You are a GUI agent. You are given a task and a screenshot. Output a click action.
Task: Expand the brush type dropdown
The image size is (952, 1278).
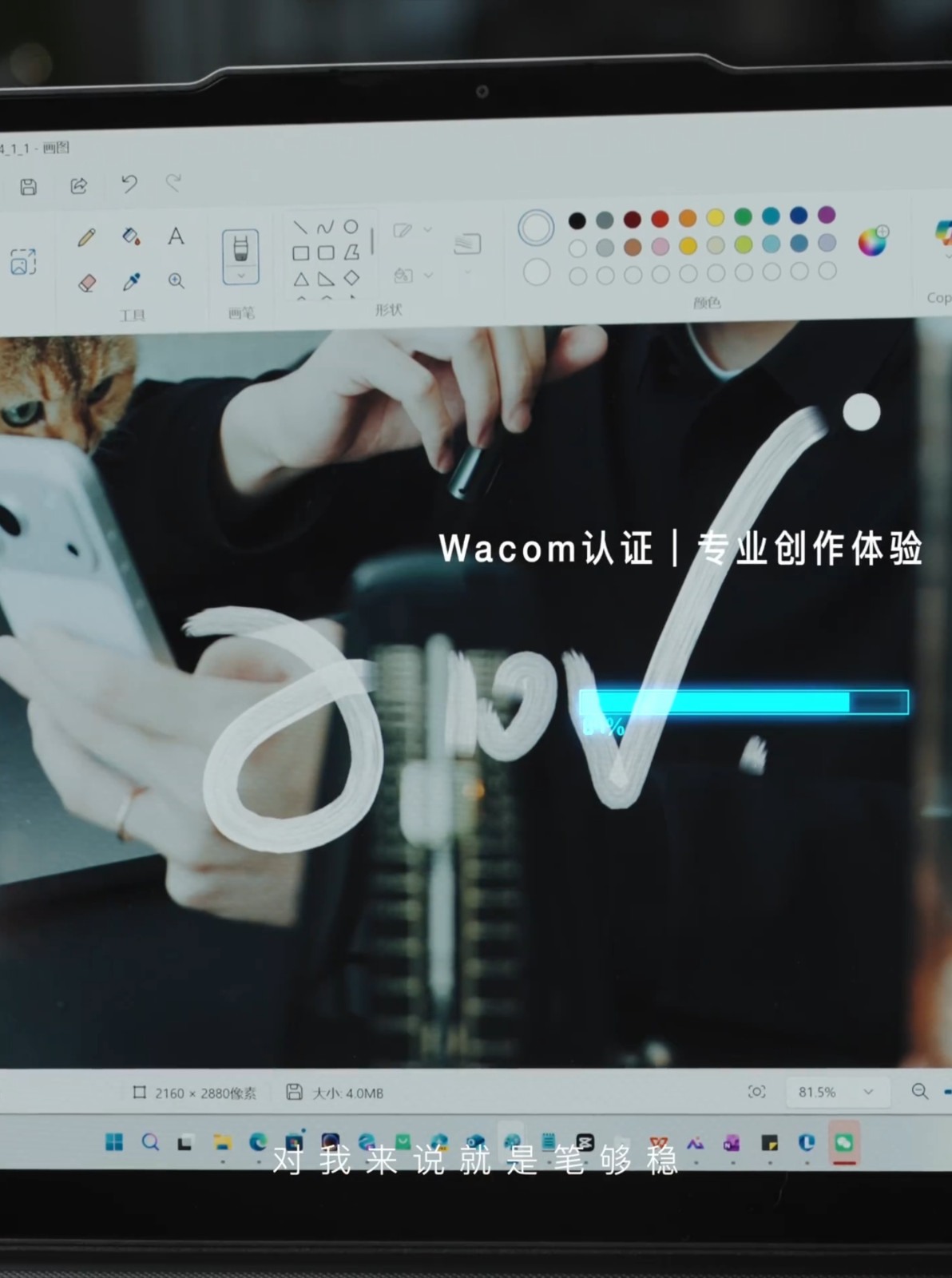tap(240, 276)
